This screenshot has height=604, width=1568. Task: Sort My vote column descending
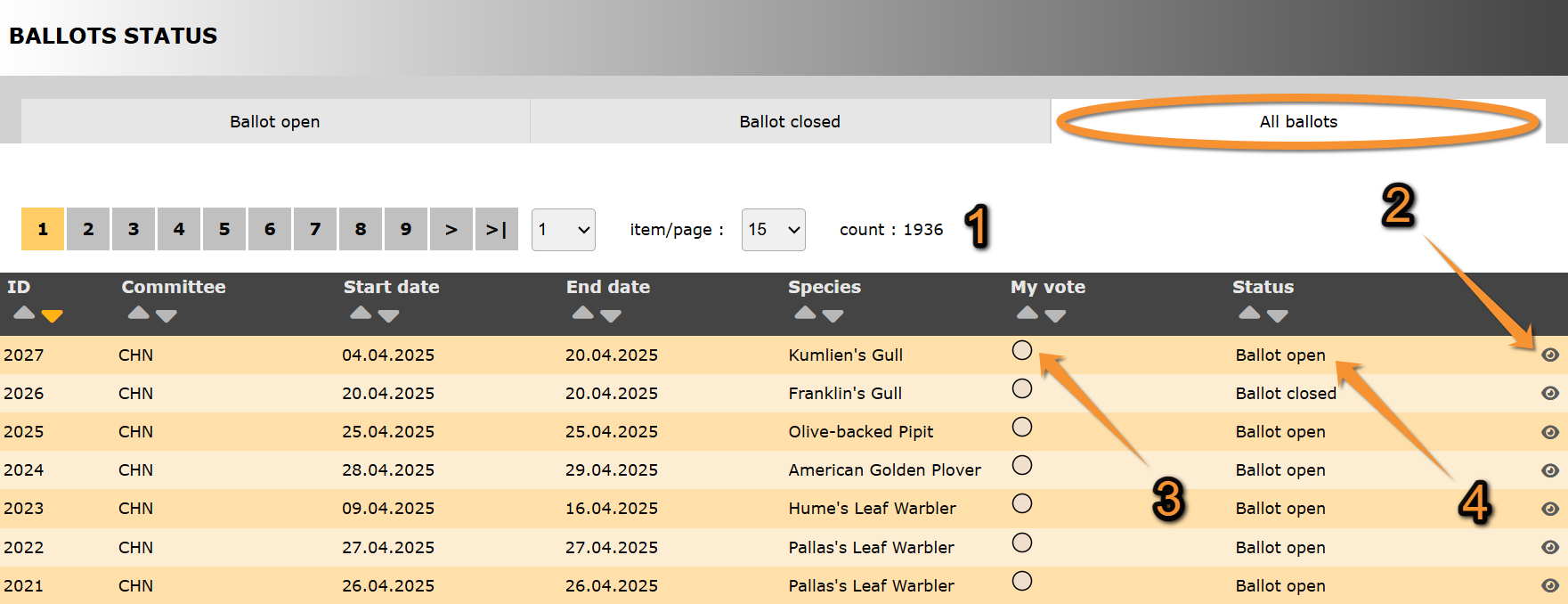pyautogui.click(x=1055, y=315)
